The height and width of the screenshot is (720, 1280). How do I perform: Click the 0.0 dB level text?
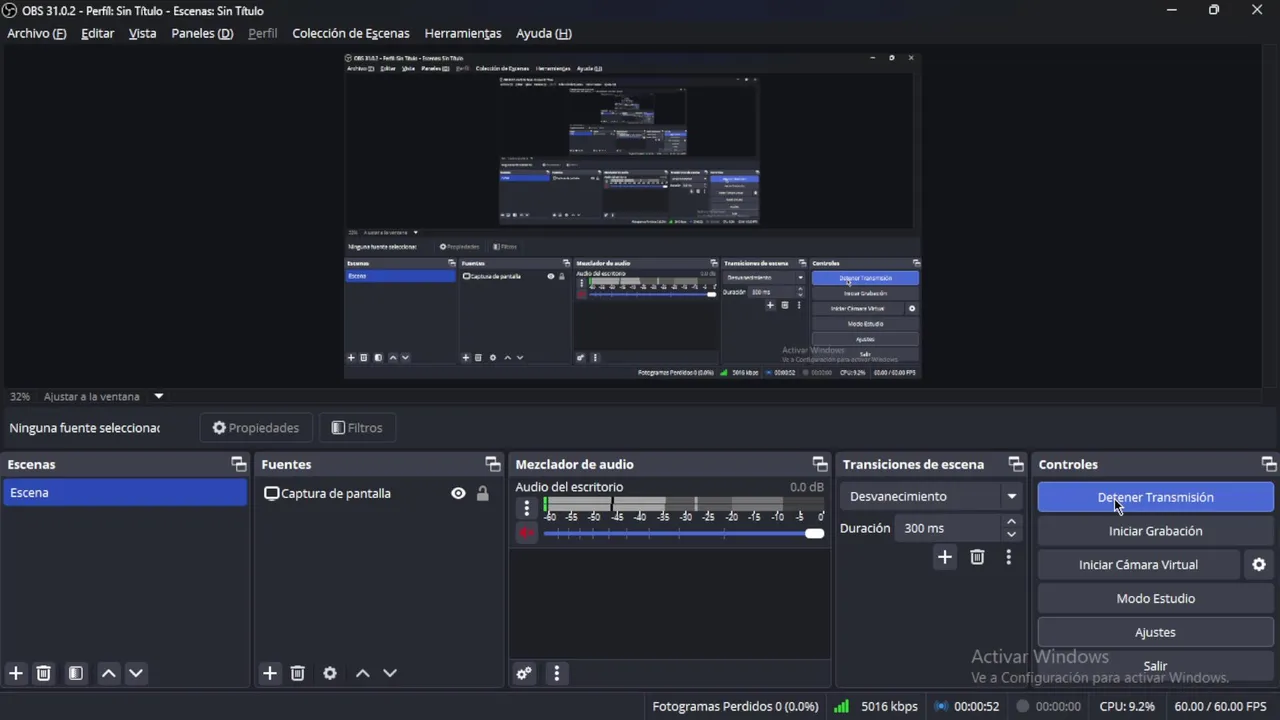tap(806, 487)
